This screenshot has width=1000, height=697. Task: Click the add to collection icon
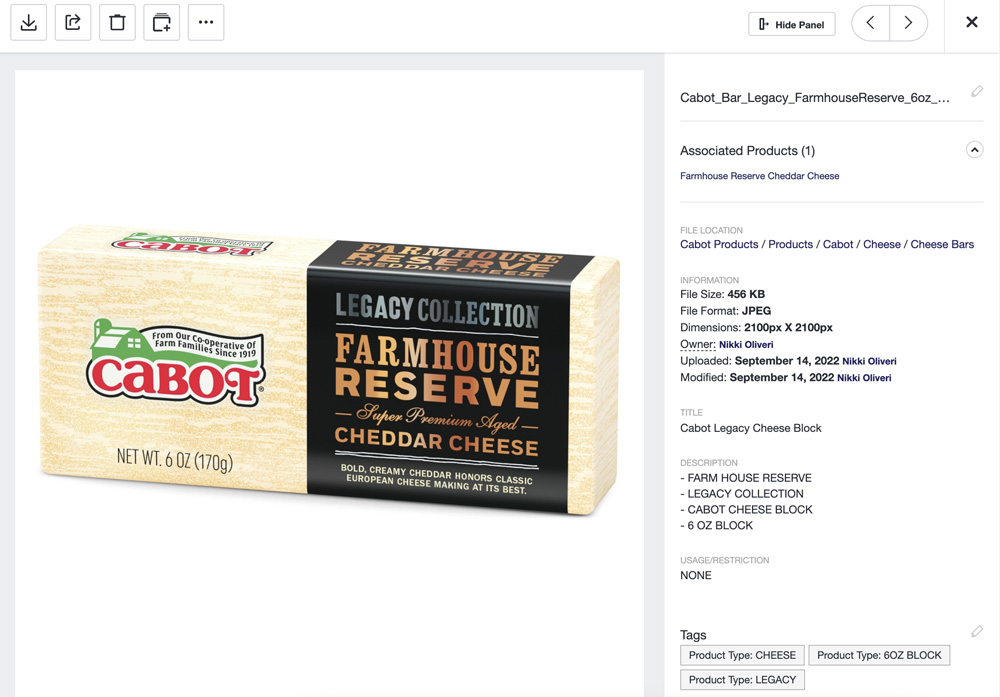tap(161, 23)
